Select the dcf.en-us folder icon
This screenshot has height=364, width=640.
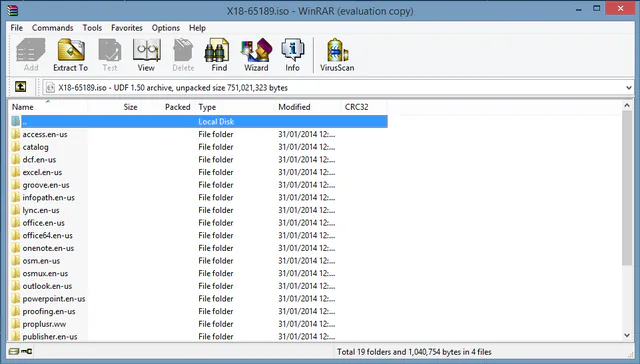pyautogui.click(x=16, y=160)
